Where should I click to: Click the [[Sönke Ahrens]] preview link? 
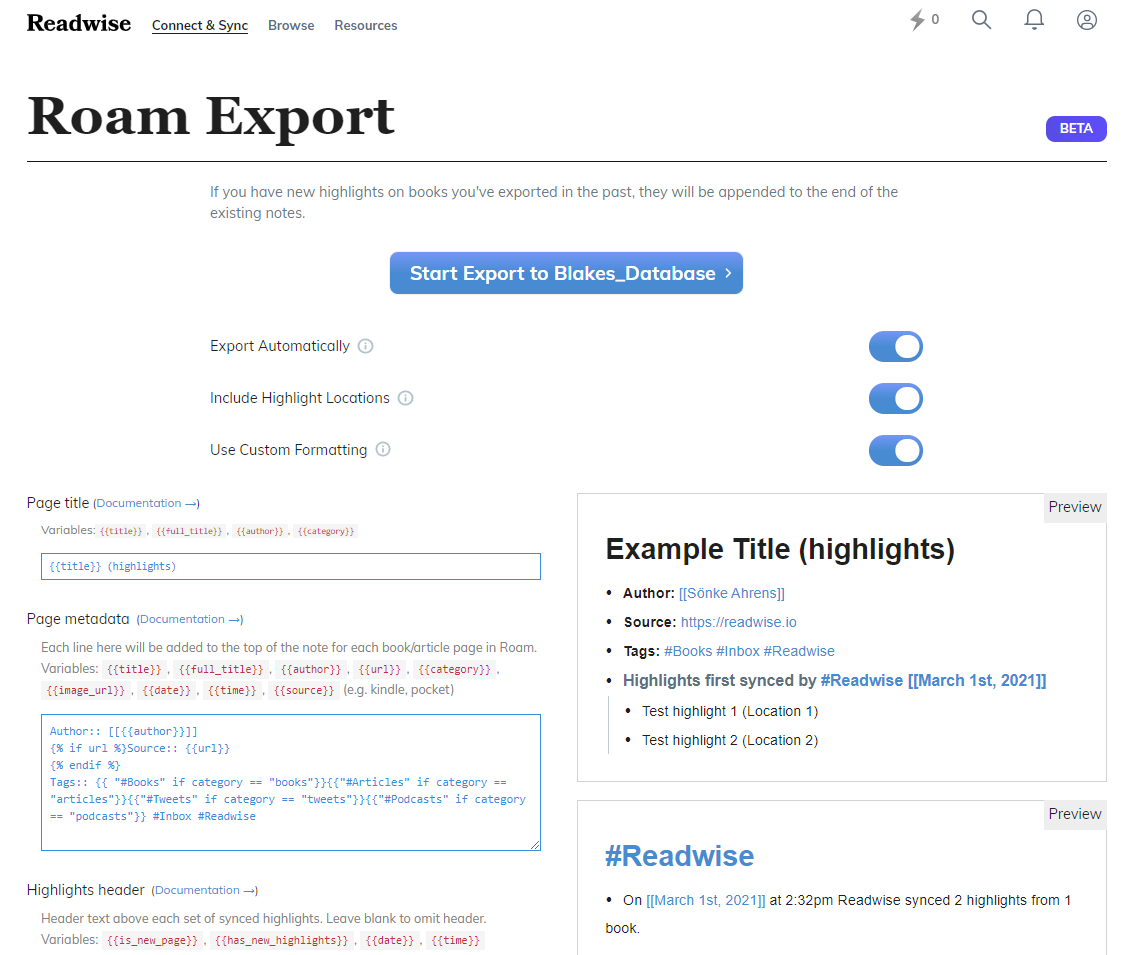coord(732,593)
